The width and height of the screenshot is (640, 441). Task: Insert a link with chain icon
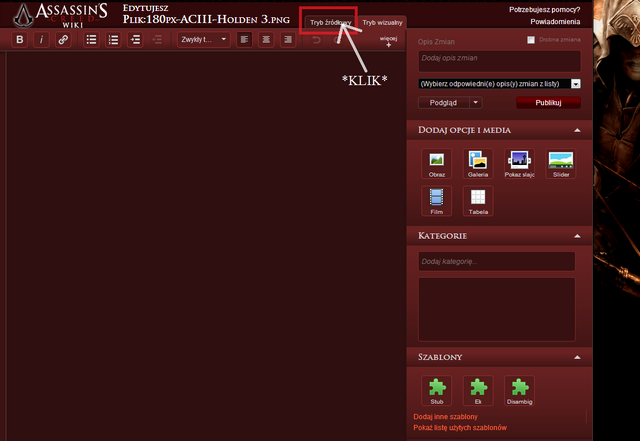(63, 40)
